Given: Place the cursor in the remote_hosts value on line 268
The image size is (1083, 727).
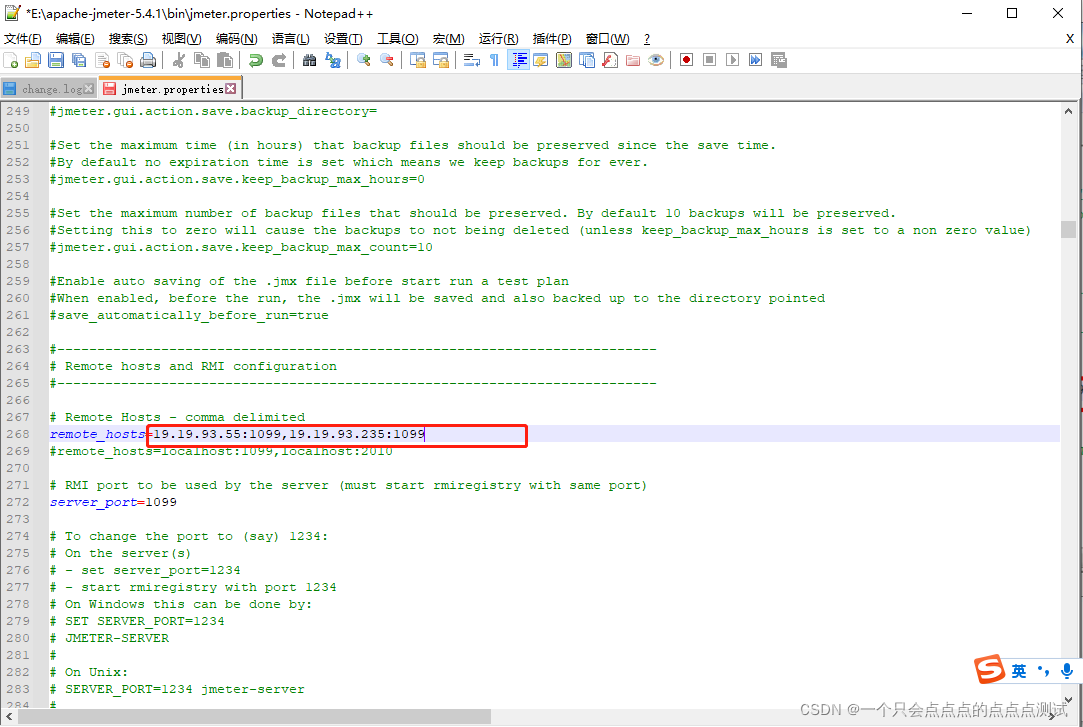Looking at the screenshot, I should coord(289,434).
